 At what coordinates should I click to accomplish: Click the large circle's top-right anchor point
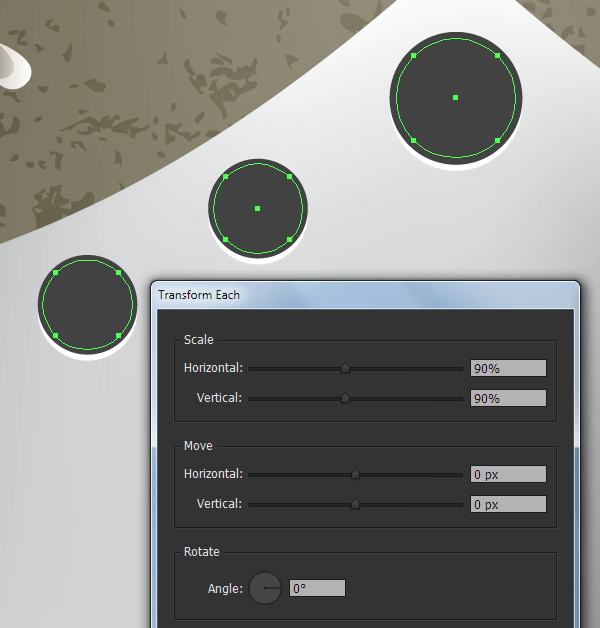click(497, 56)
